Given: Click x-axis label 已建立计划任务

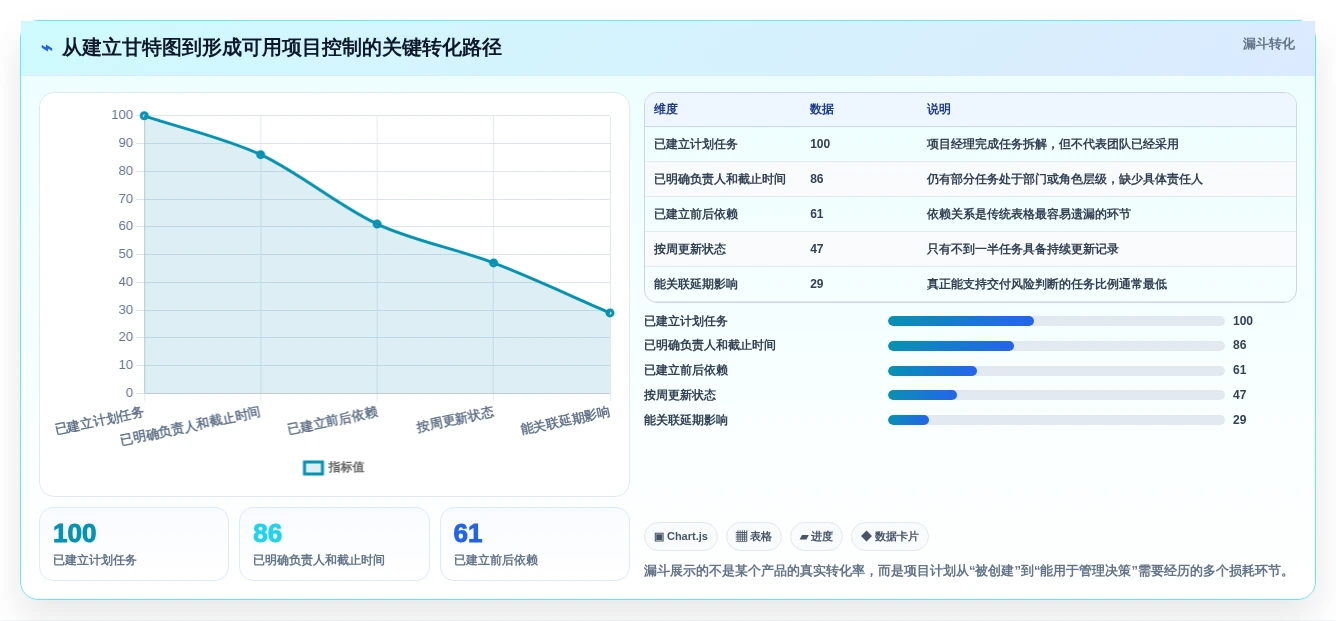Looking at the screenshot, I should pyautogui.click(x=99, y=421).
